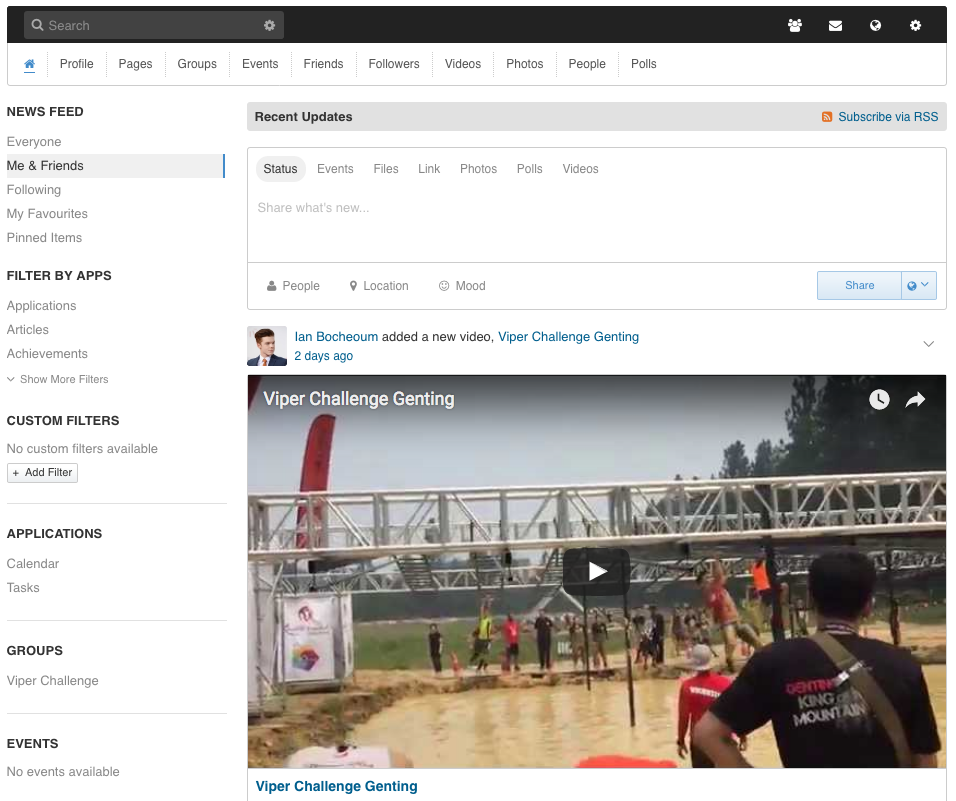
Task: Tag People on the new status post
Action: point(292,286)
